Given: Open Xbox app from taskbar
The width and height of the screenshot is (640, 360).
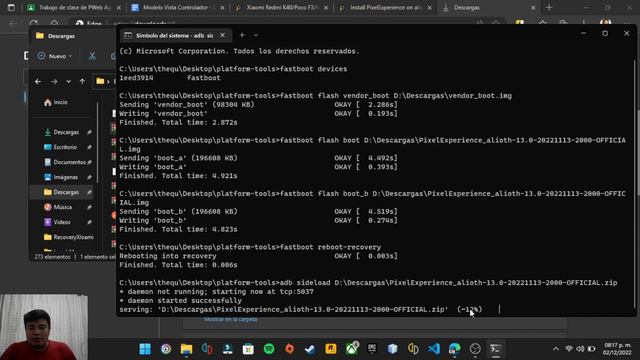Looking at the screenshot, I should [352, 349].
